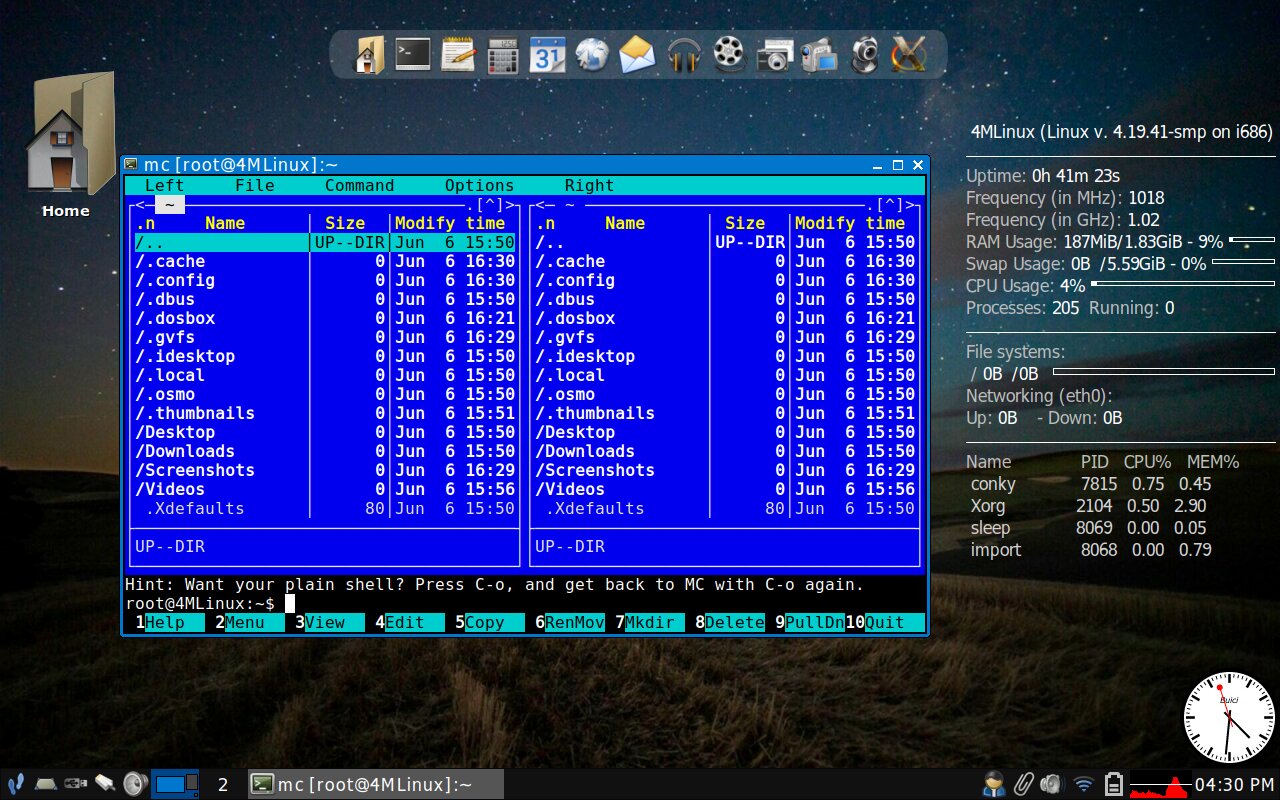Select the /Downloads directory in the left panel
Viewport: 1280px width, 800px height.
pyautogui.click(x=186, y=451)
